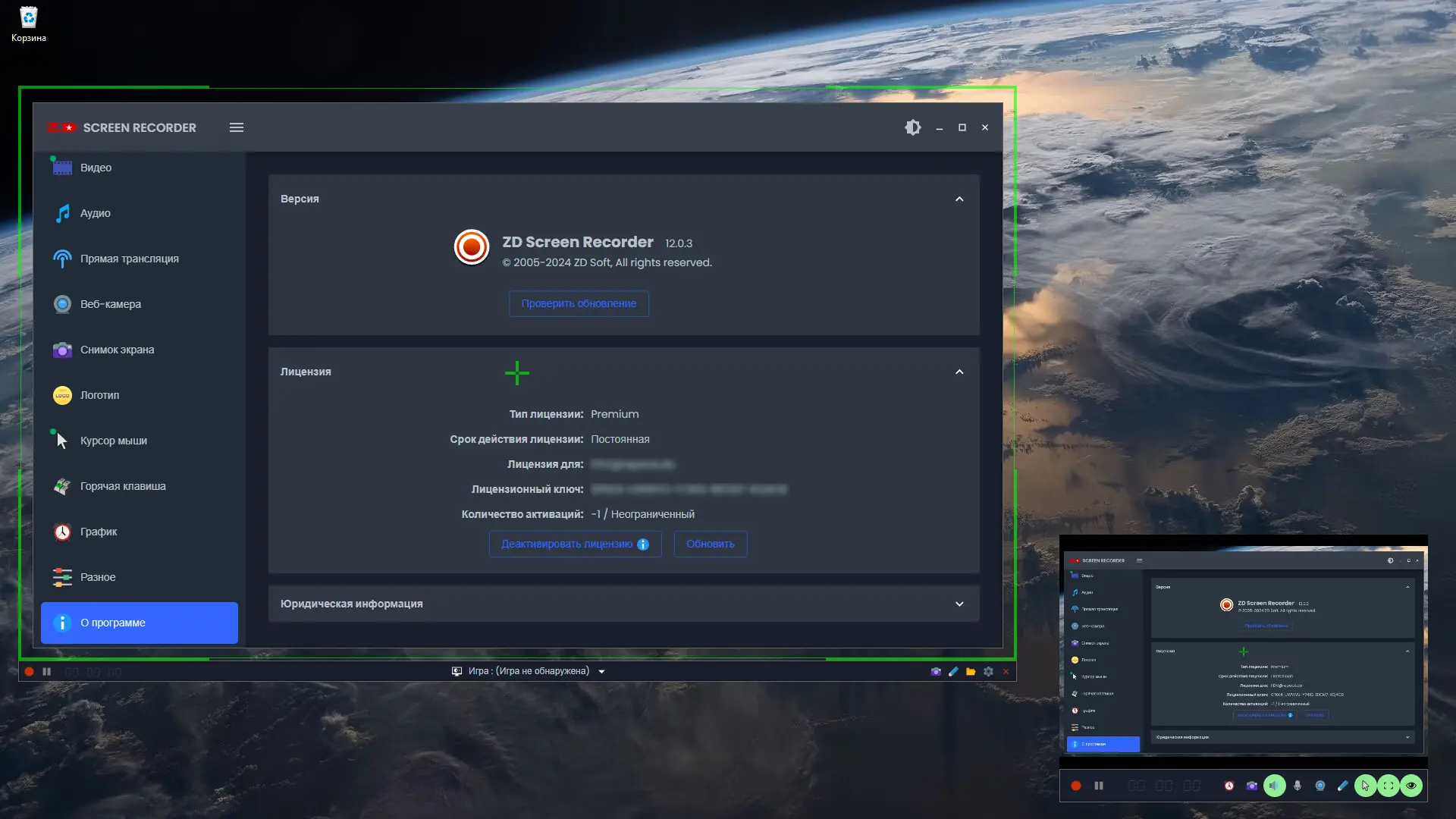This screenshot has width=1456, height=819.
Task: Go to the График schedule section
Action: pyautogui.click(x=99, y=532)
